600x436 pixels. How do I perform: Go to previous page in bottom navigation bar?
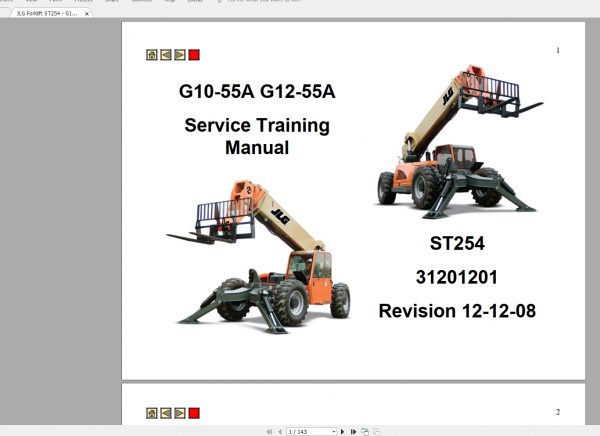pos(280,432)
